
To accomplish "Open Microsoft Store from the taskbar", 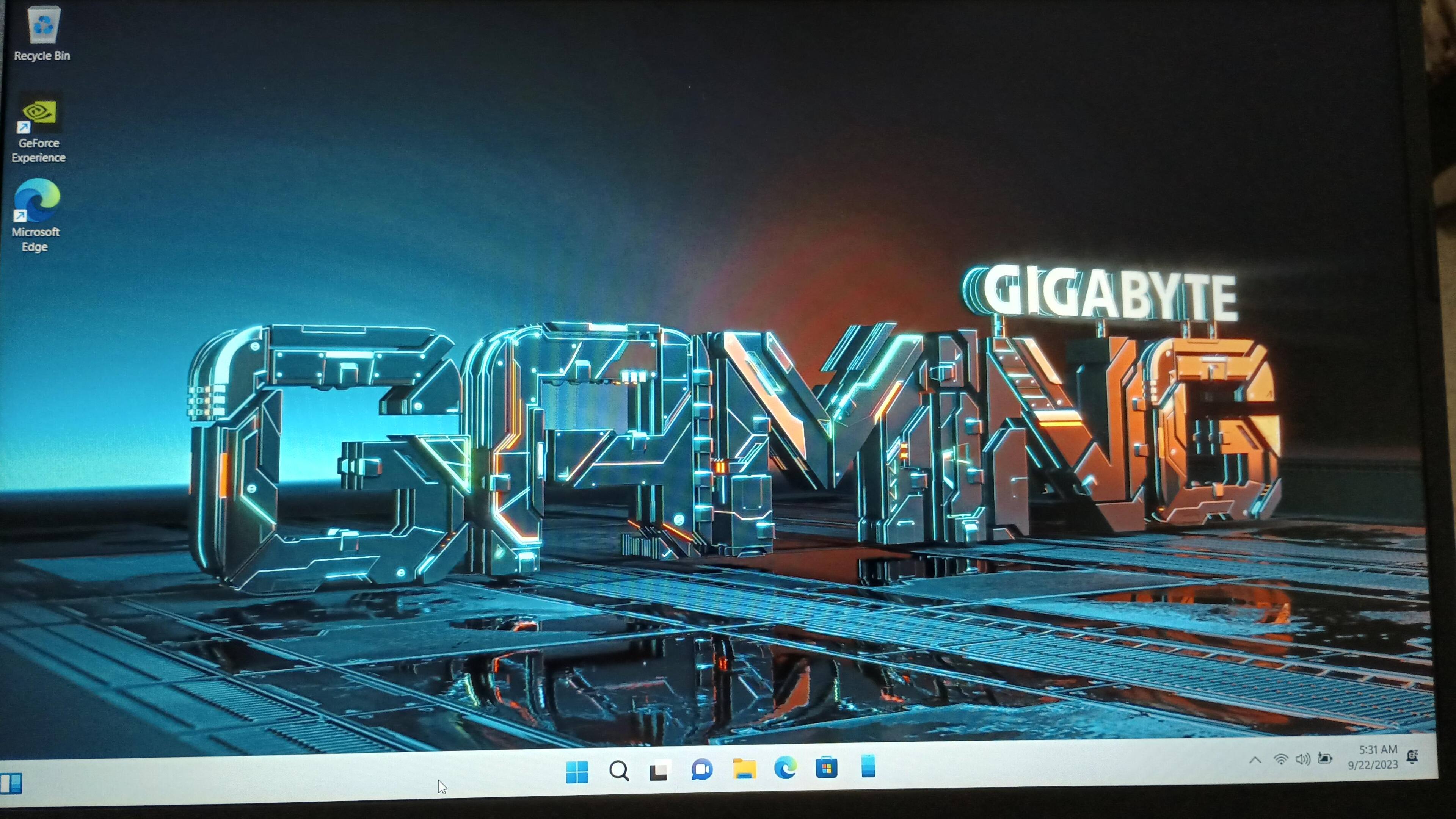I will click(826, 767).
